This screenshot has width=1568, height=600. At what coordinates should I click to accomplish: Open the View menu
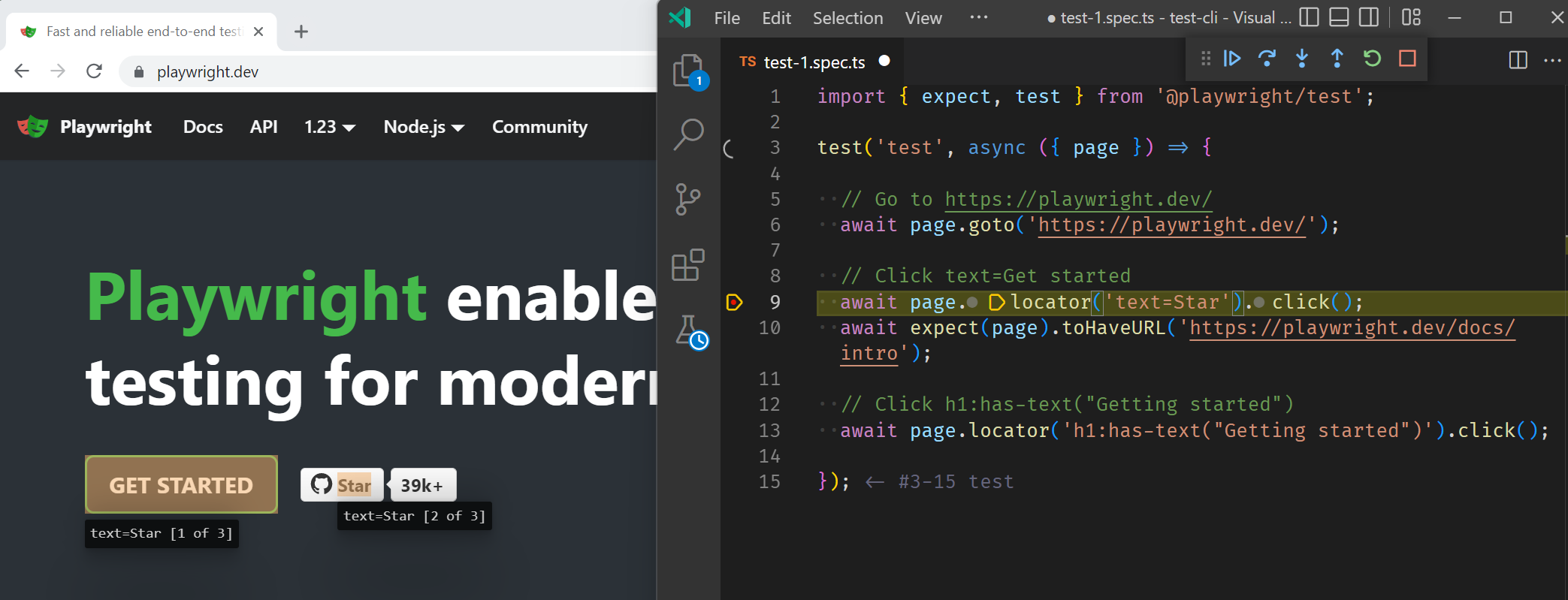tap(923, 18)
